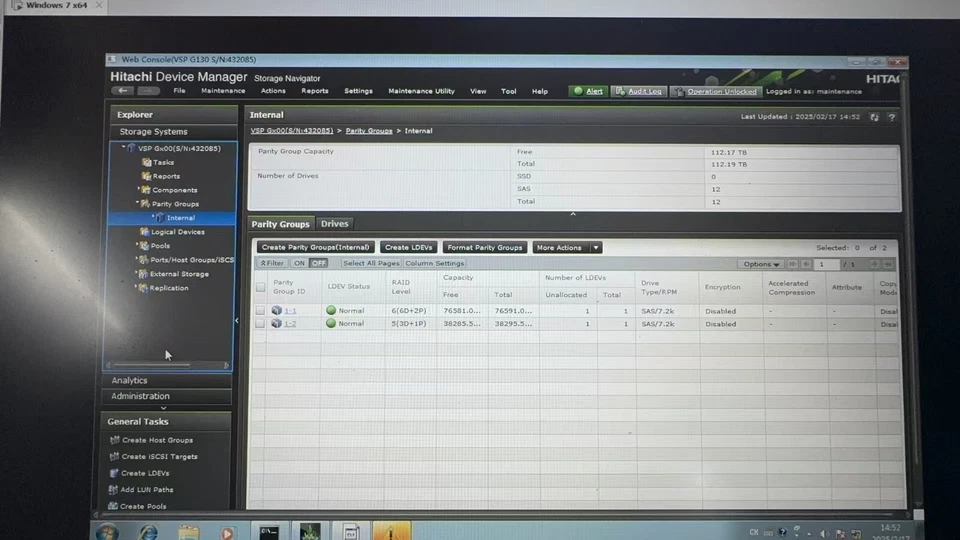This screenshot has height=540, width=960.
Task: Expand the Ports/Host Groups/iSCSI node
Action: pyautogui.click(x=136, y=259)
